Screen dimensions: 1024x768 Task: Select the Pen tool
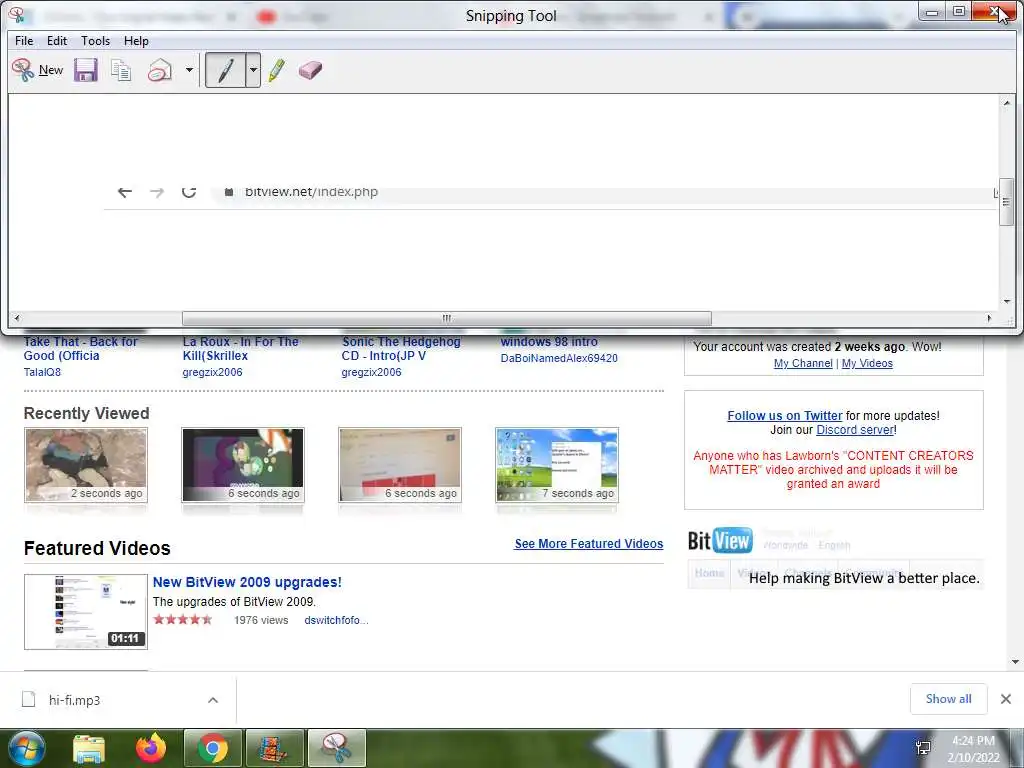point(225,70)
